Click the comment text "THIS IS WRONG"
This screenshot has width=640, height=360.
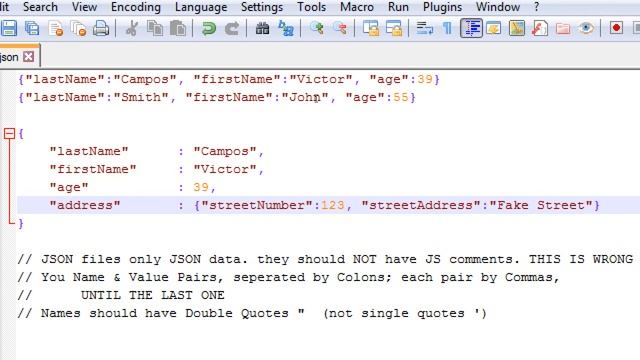point(581,259)
